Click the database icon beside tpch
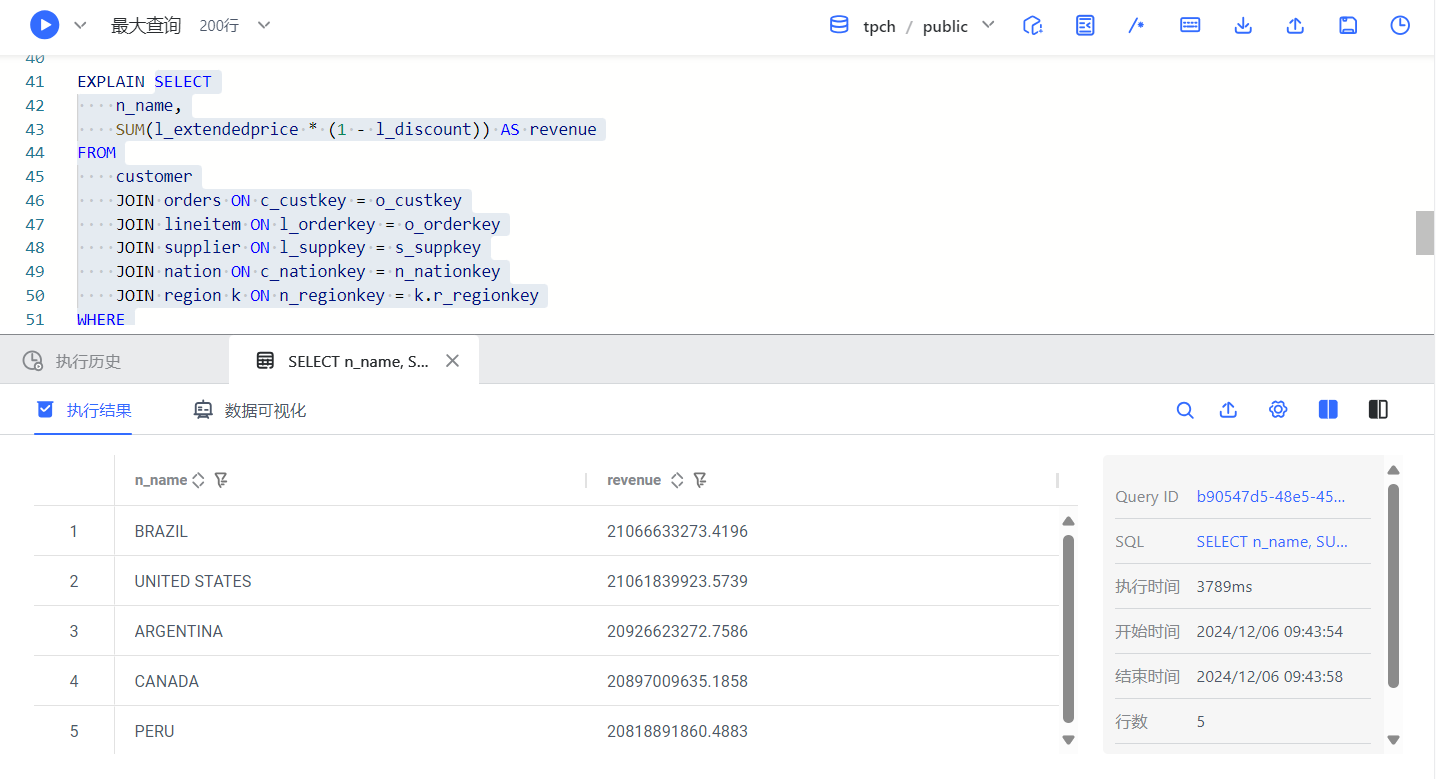 click(x=839, y=25)
